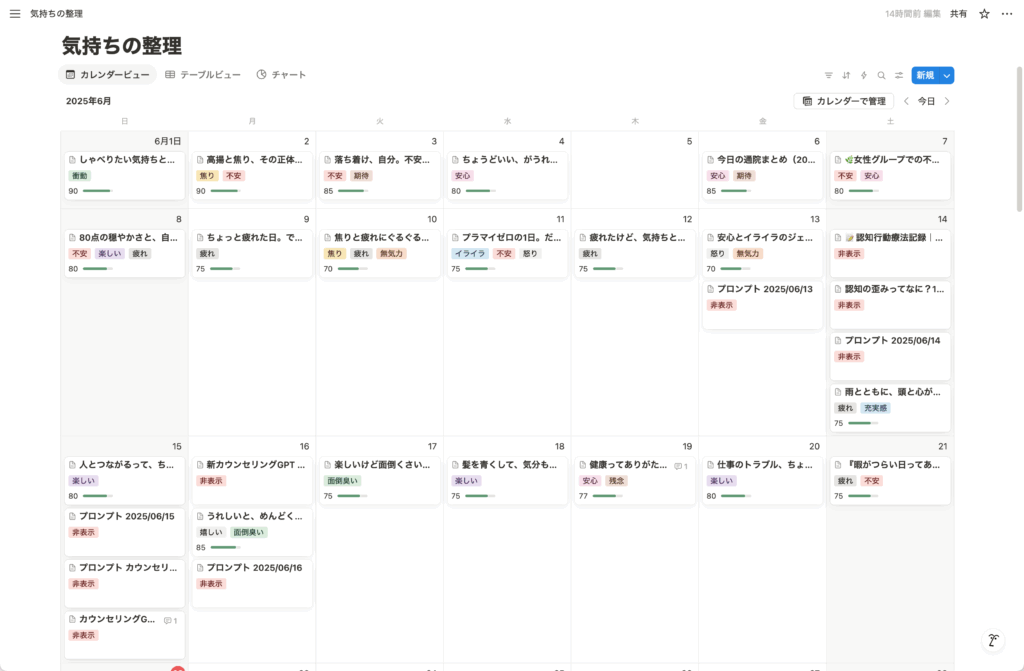This screenshot has width=1024, height=671.
Task: Open the three-dot page options menu
Action: click(1007, 14)
